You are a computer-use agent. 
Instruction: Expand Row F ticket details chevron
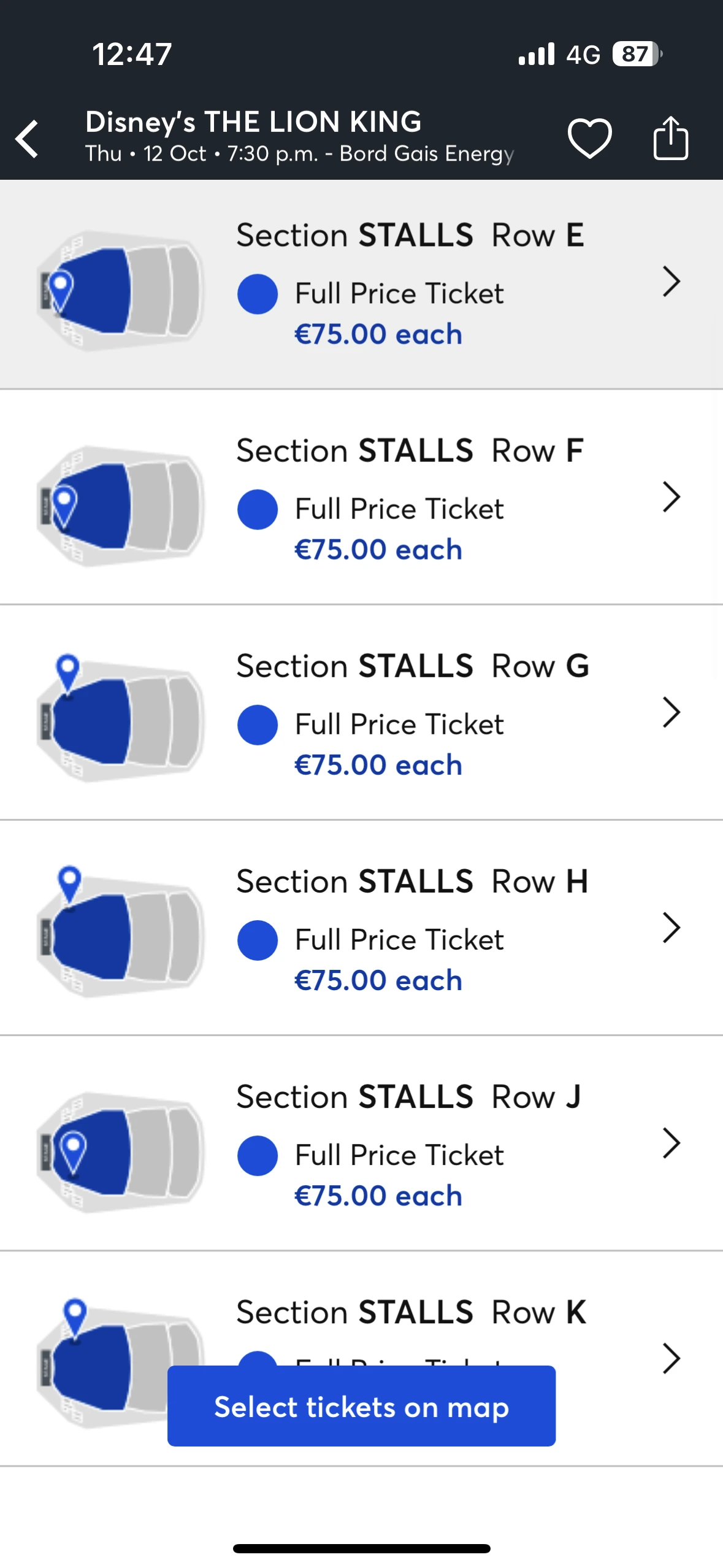pos(671,497)
